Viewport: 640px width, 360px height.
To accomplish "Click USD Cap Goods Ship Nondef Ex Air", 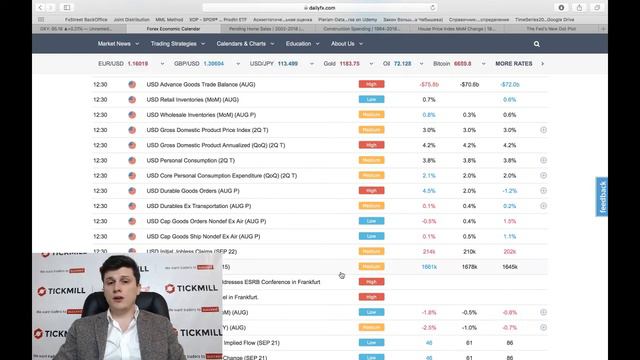I will (203, 236).
